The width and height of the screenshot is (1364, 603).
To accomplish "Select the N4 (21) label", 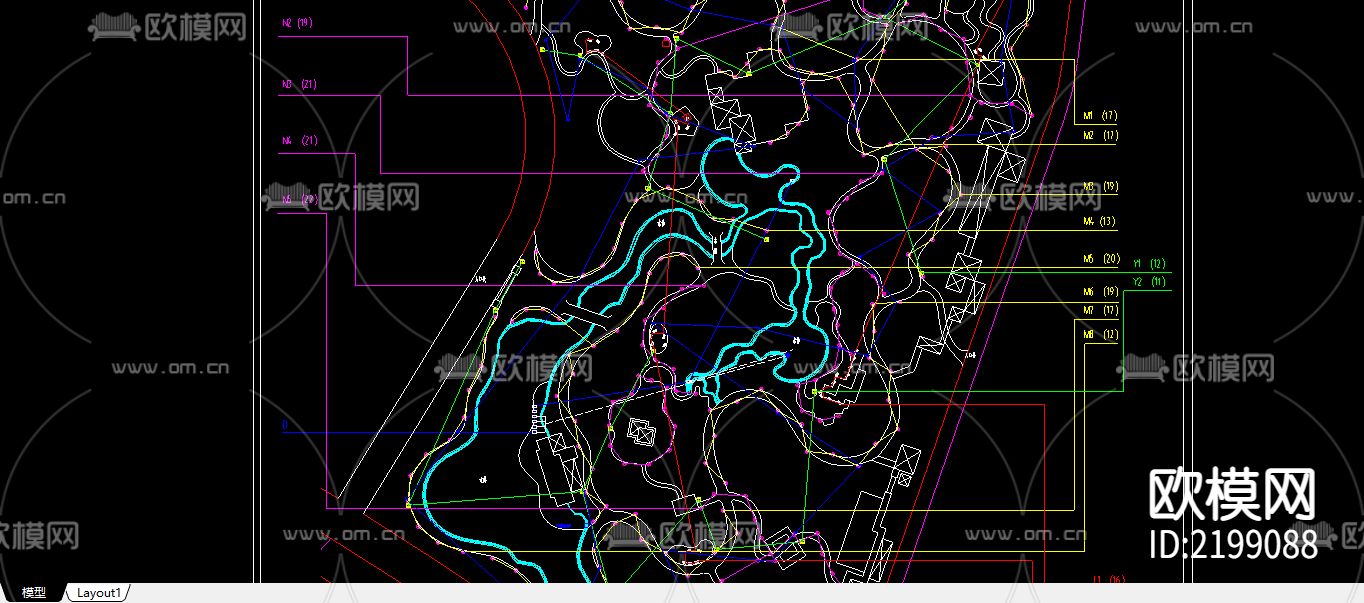I will [x=299, y=141].
